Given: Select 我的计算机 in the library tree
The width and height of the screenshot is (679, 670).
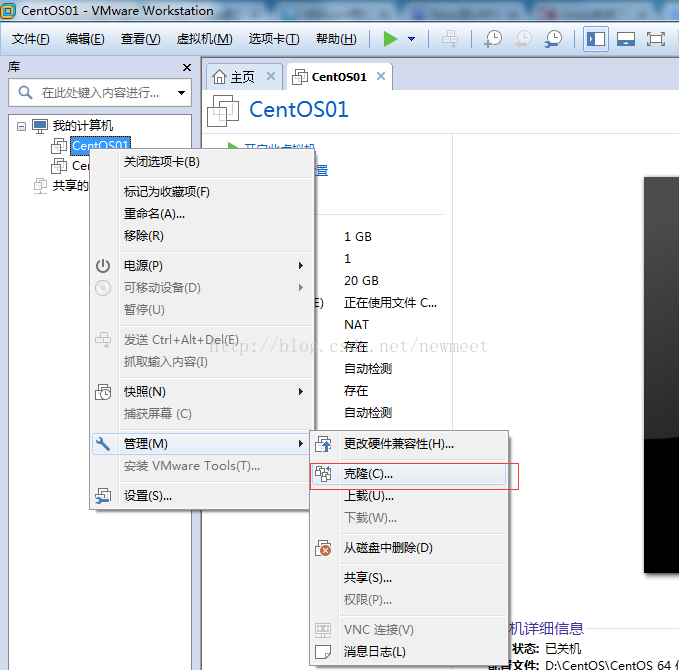Looking at the screenshot, I should coord(82,126).
